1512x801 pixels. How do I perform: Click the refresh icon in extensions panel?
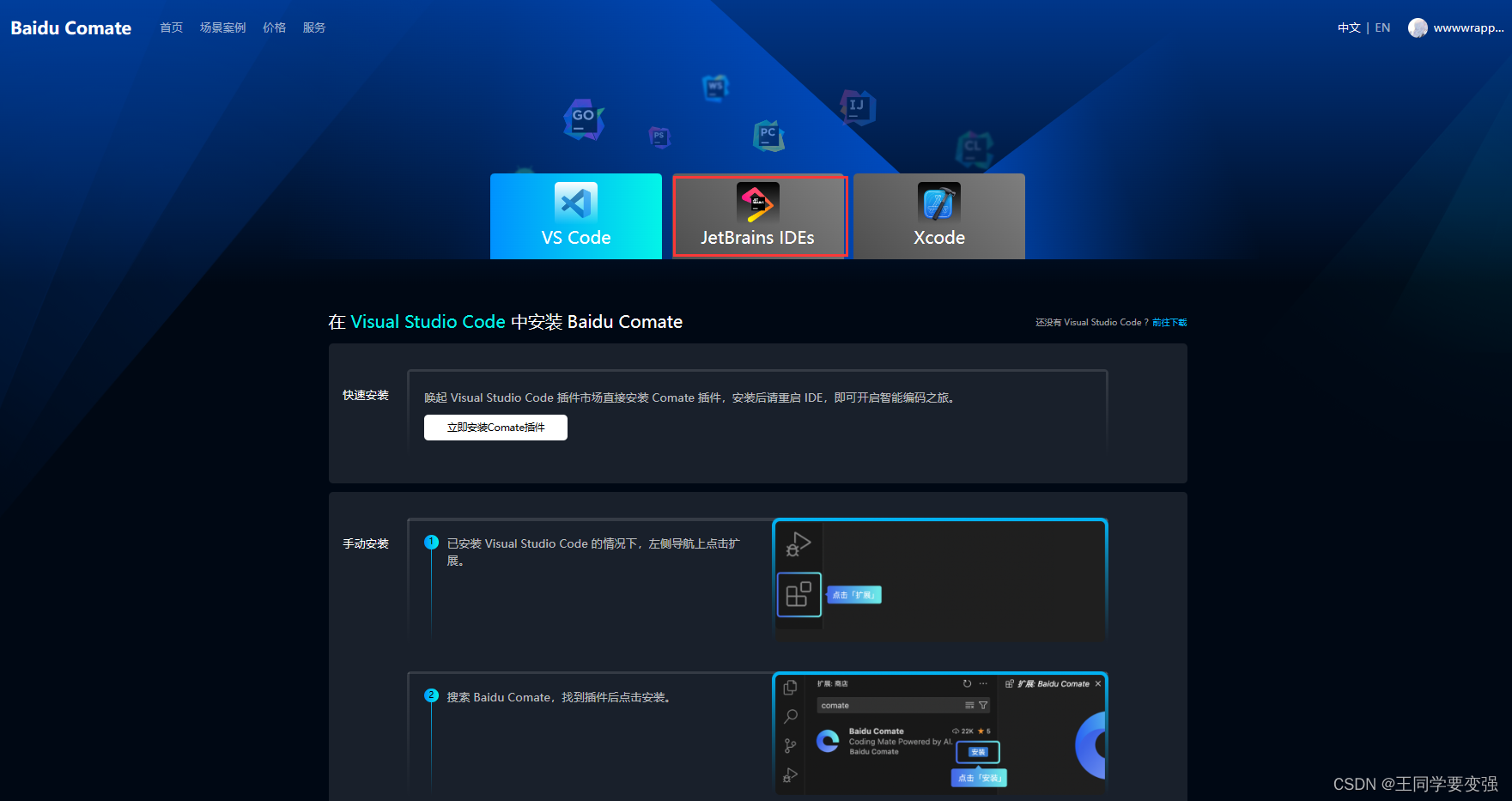click(x=967, y=684)
